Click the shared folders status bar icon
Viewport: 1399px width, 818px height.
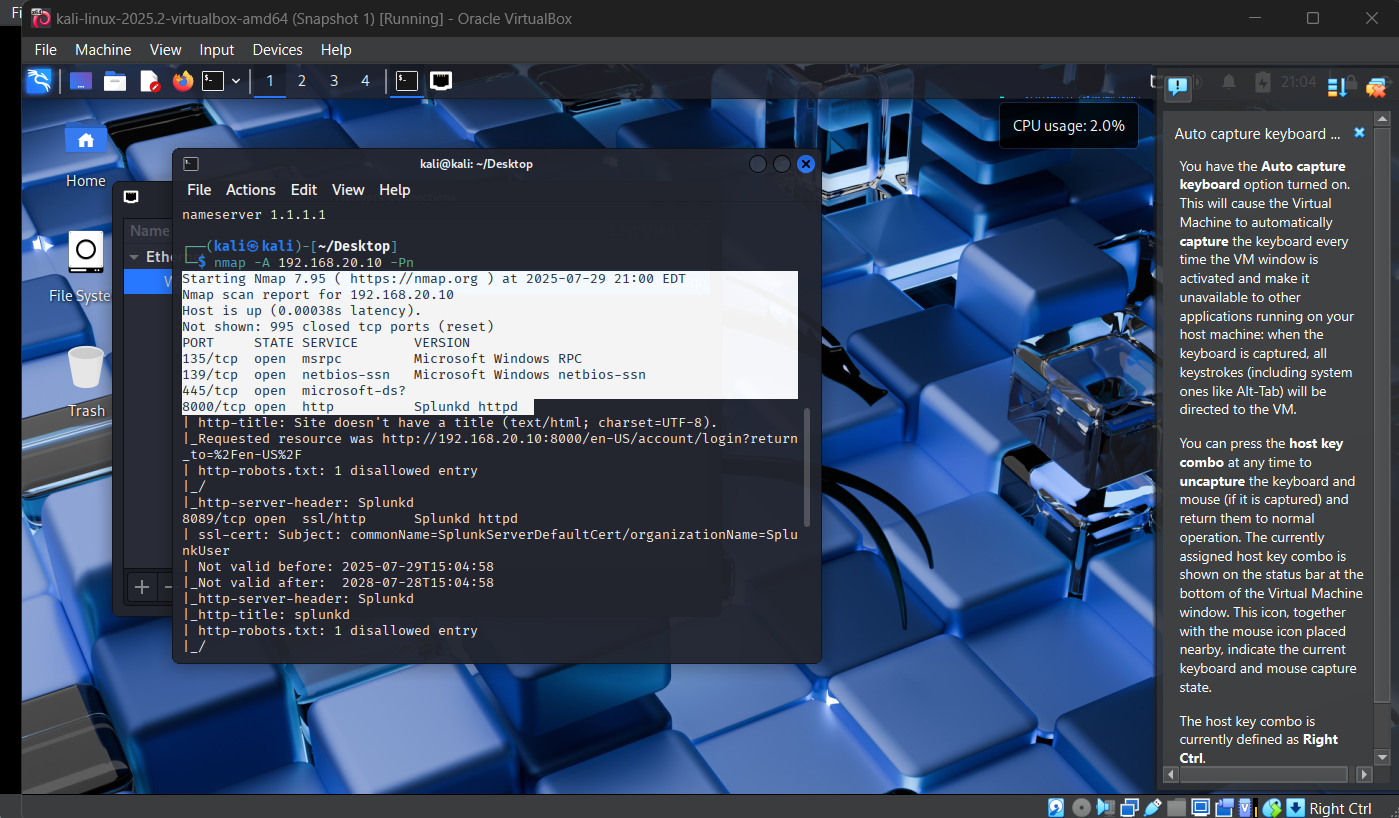(1176, 806)
